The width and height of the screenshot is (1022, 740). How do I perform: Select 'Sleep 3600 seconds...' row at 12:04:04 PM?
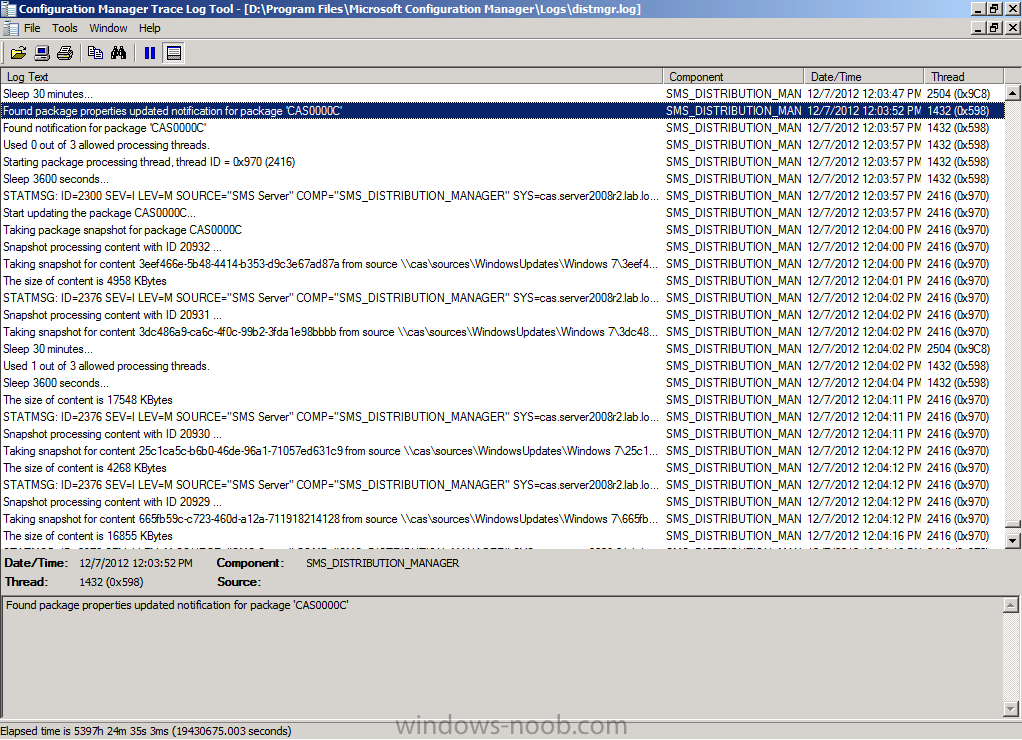(503, 383)
